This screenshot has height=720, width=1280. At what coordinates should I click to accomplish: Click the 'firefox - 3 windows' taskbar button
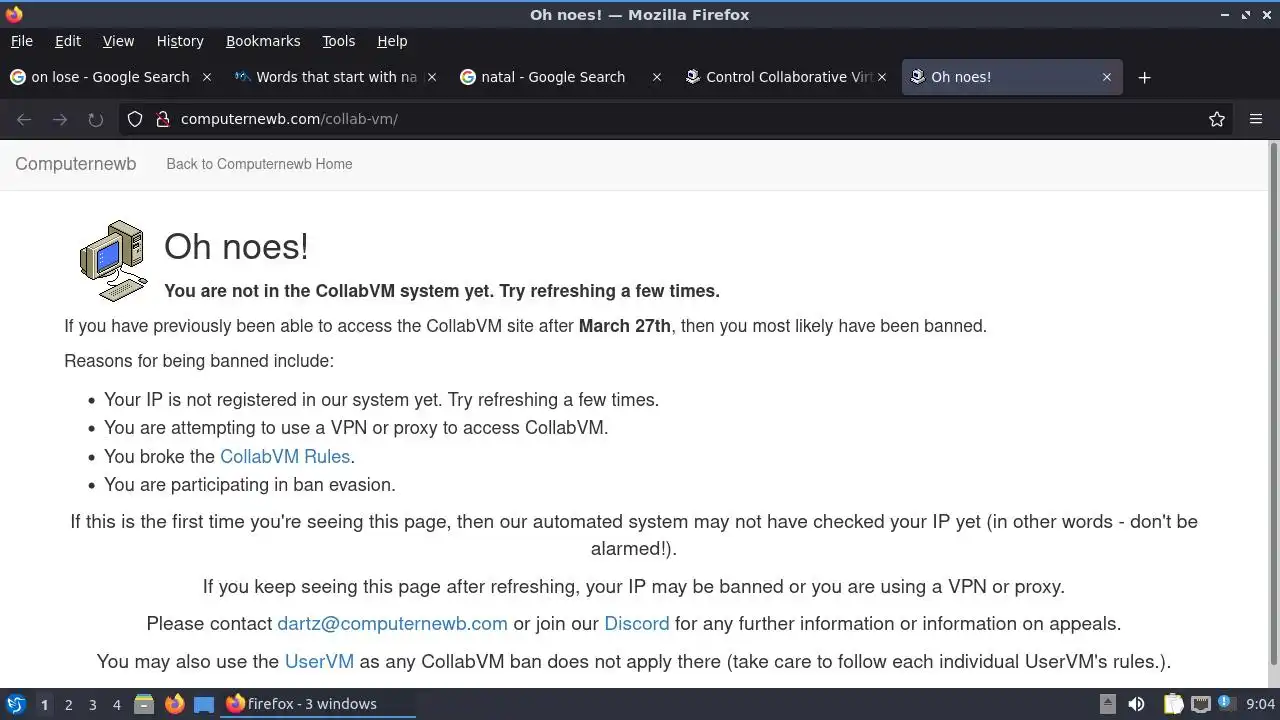pyautogui.click(x=318, y=704)
